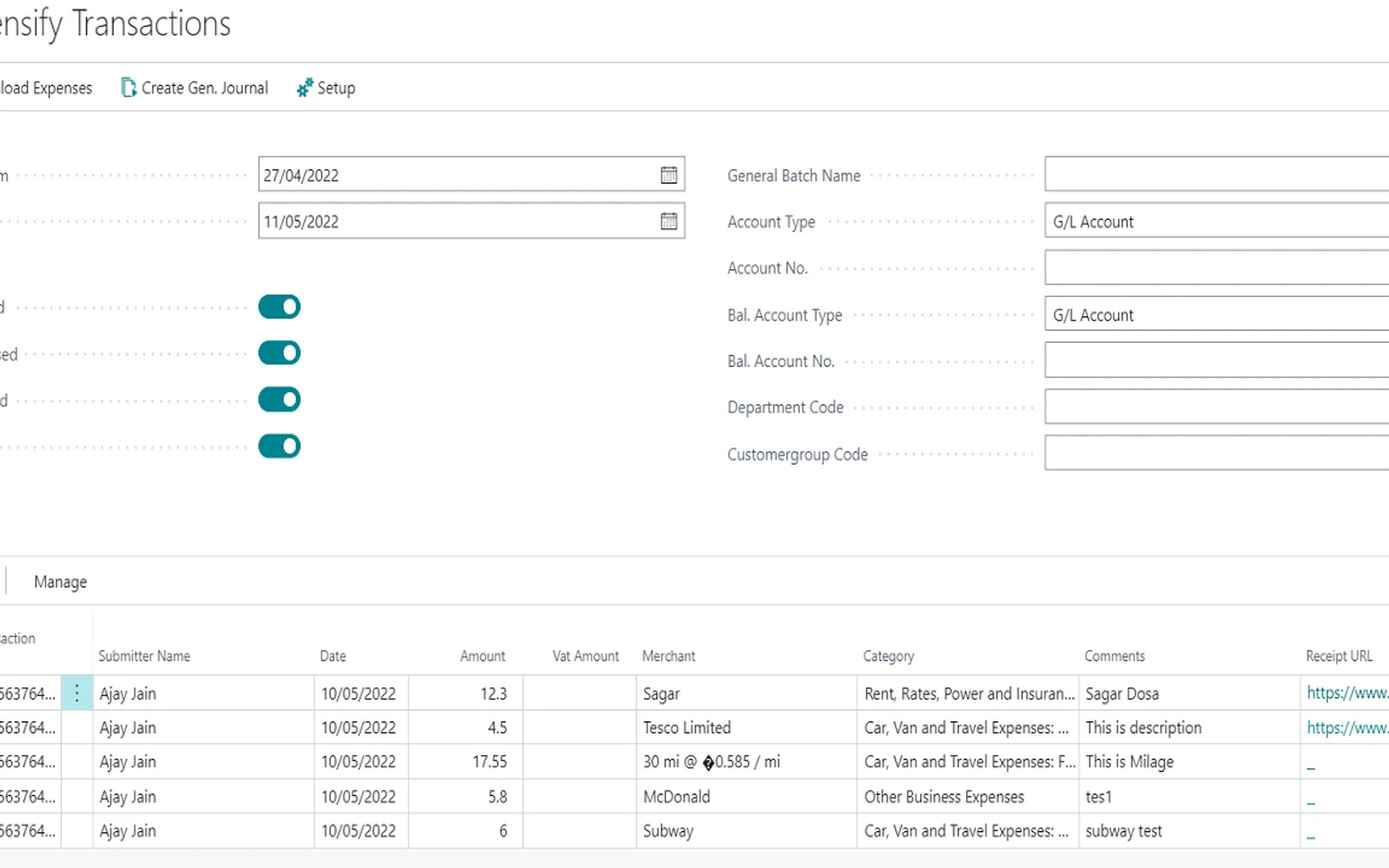Focus the General Batch Name field
This screenshot has width=1389, height=868.
(x=1217, y=174)
